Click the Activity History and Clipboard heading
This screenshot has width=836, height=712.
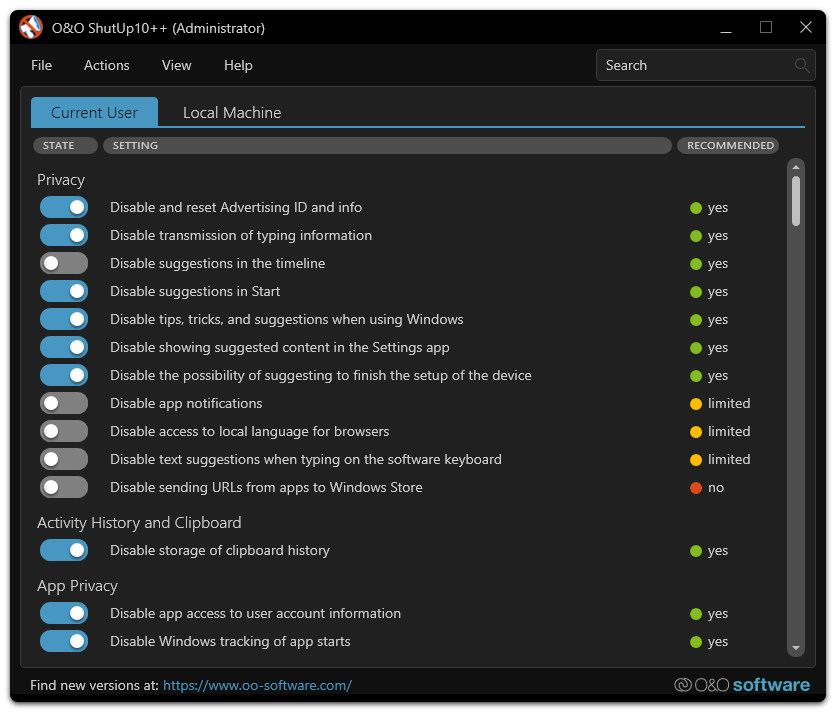click(139, 523)
